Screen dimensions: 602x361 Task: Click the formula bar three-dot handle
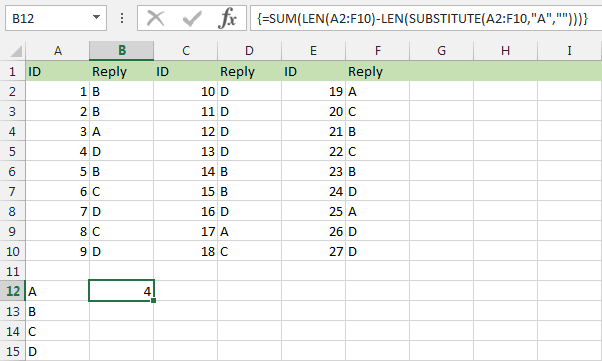pos(122,18)
